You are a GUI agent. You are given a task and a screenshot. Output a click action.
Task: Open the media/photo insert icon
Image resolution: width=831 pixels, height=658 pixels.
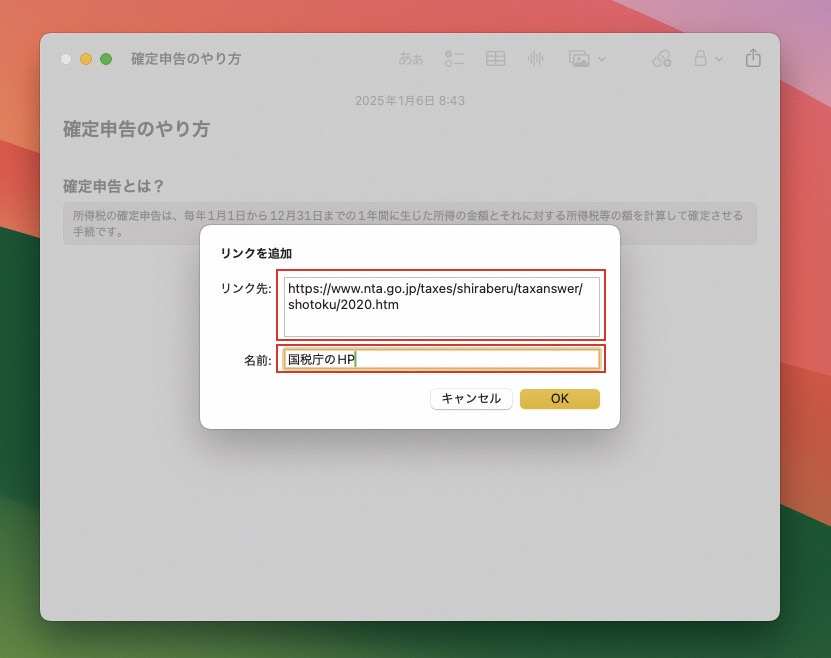tap(579, 58)
